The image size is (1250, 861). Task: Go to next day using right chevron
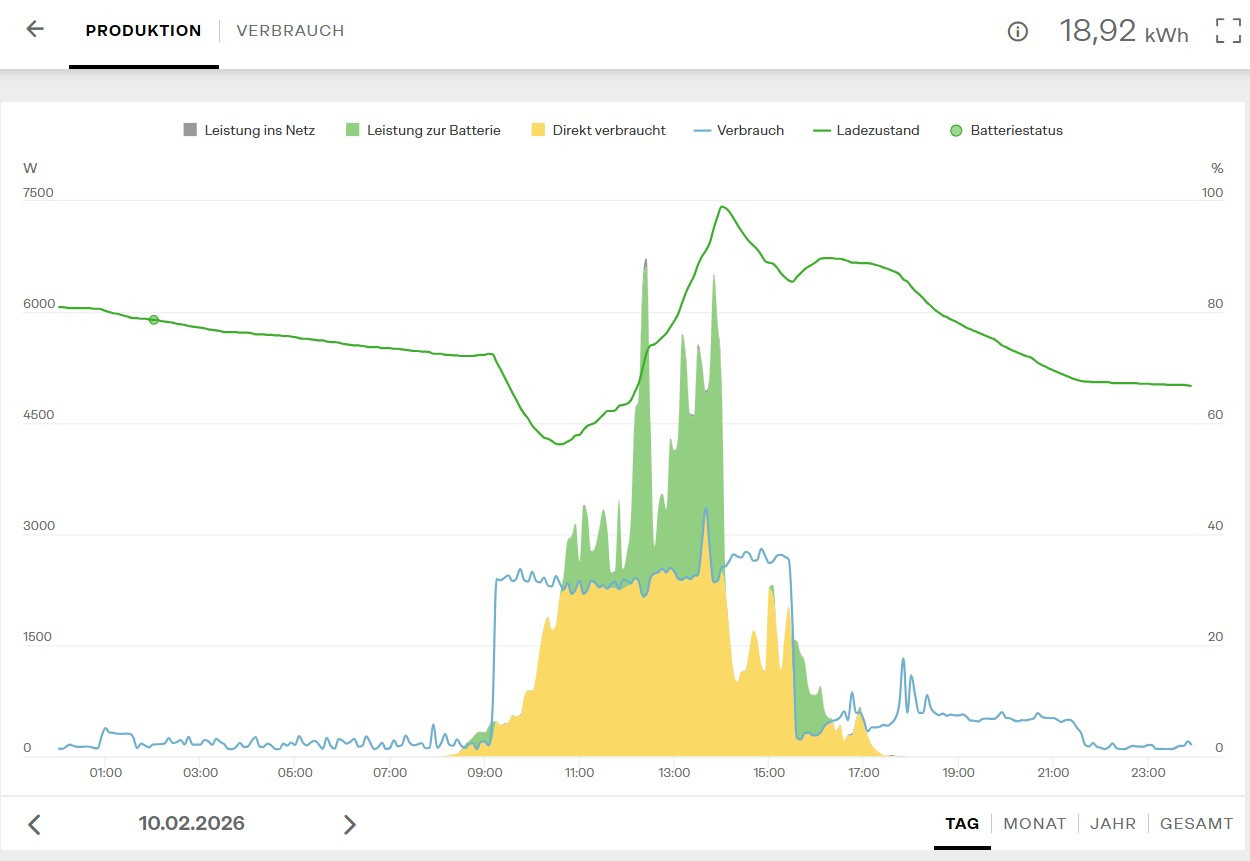pos(350,825)
